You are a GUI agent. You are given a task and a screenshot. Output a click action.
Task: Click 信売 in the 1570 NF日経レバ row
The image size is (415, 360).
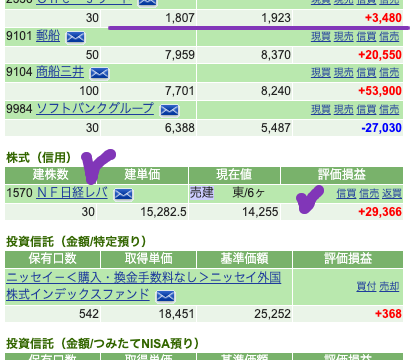369,193
